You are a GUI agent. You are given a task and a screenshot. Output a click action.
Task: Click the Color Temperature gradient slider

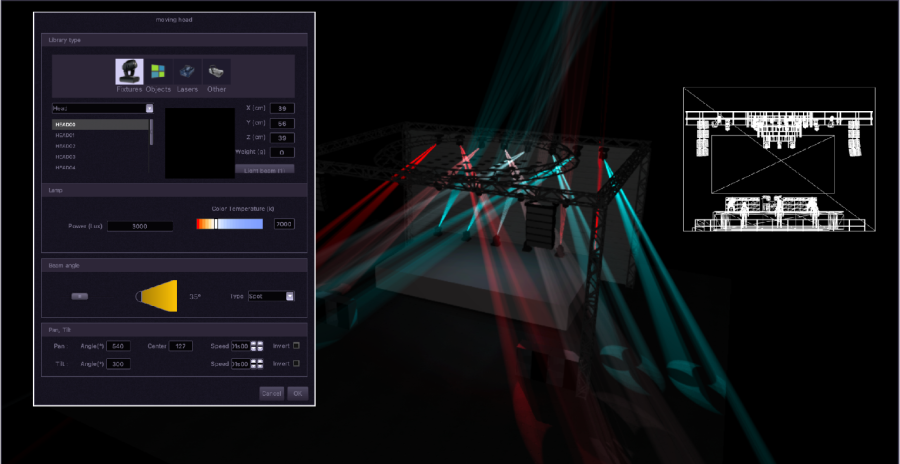coord(228,225)
